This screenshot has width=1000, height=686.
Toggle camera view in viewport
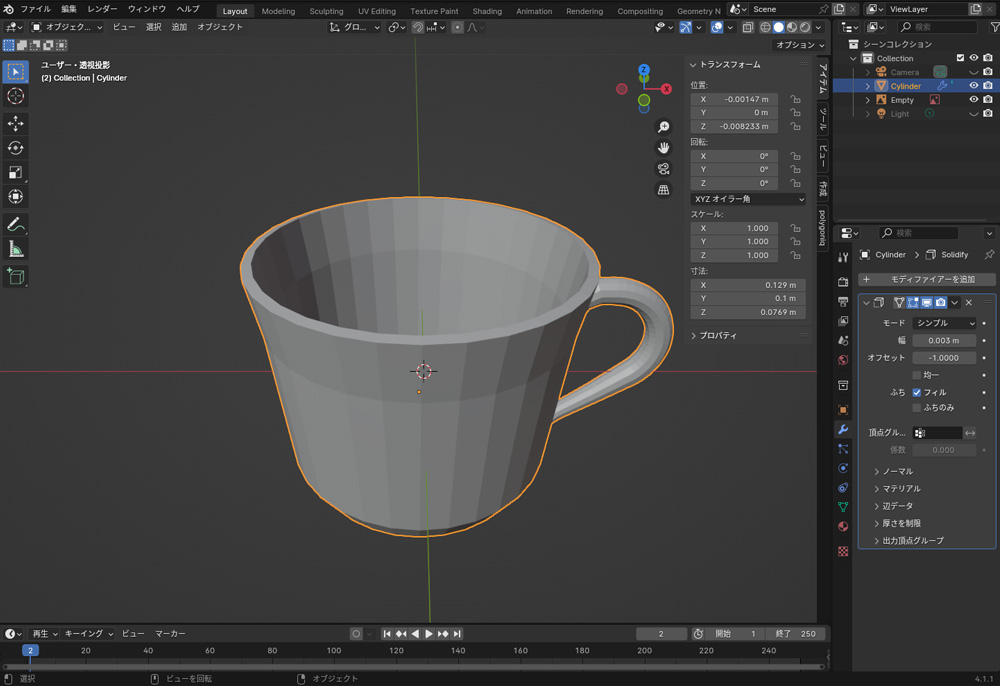663,169
